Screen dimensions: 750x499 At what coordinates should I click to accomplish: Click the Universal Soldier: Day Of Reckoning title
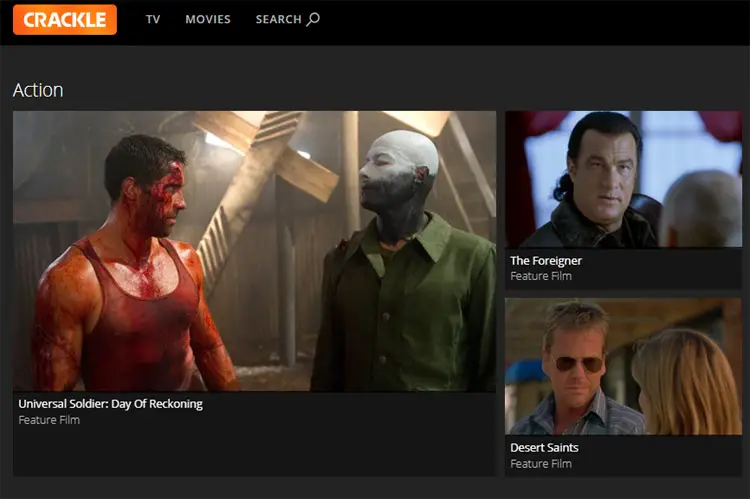[110, 404]
